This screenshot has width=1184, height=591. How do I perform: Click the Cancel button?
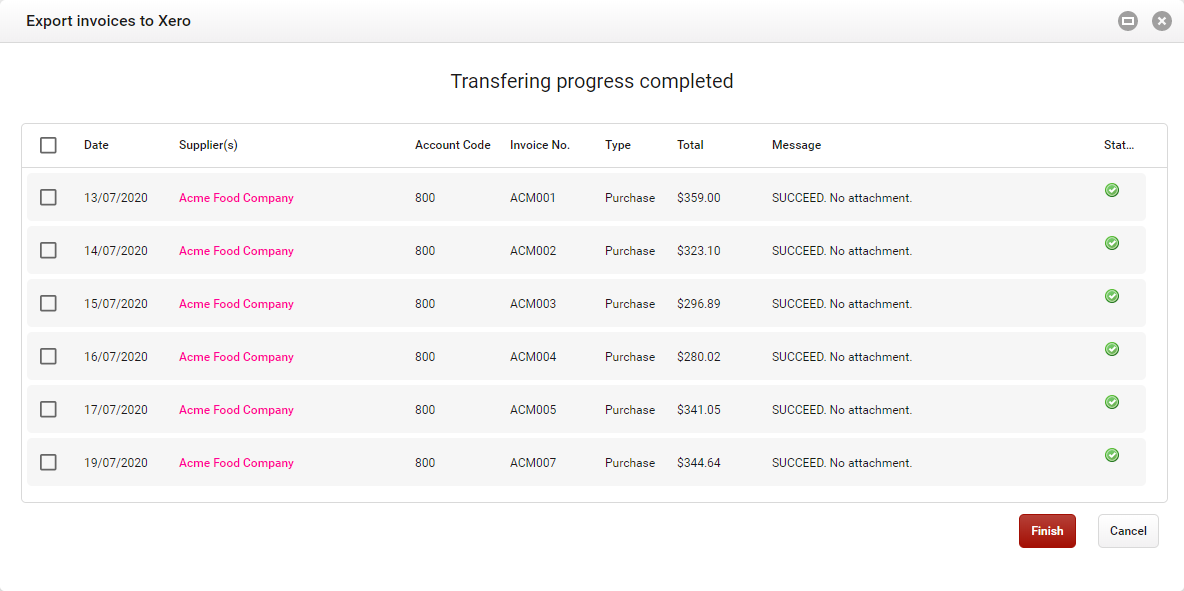click(x=1128, y=531)
